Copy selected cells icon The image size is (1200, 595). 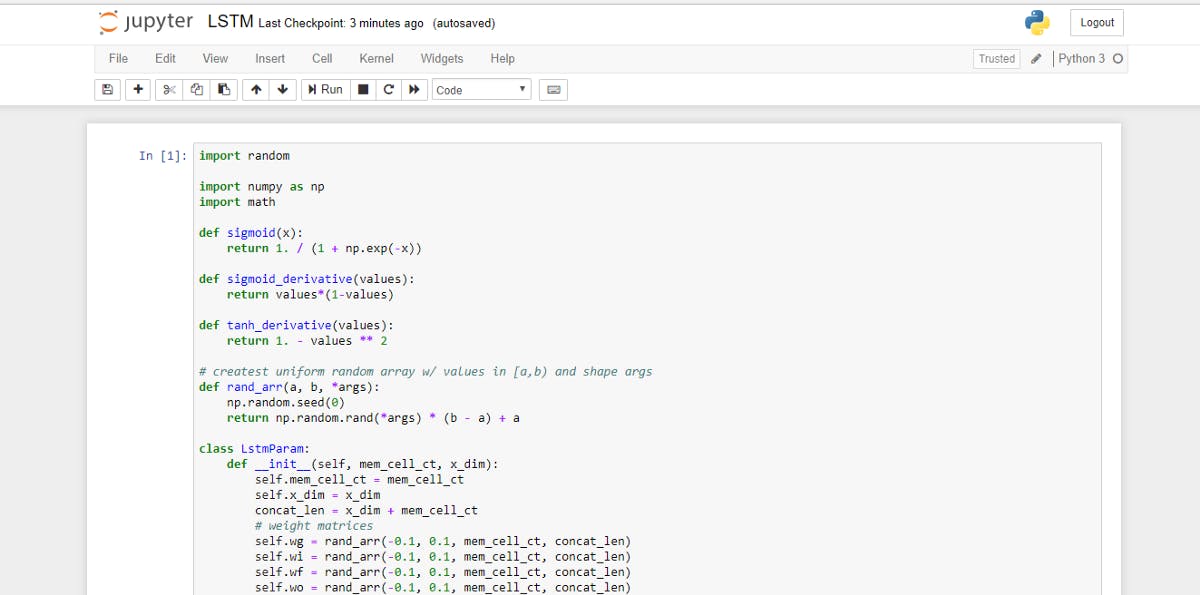click(x=197, y=90)
